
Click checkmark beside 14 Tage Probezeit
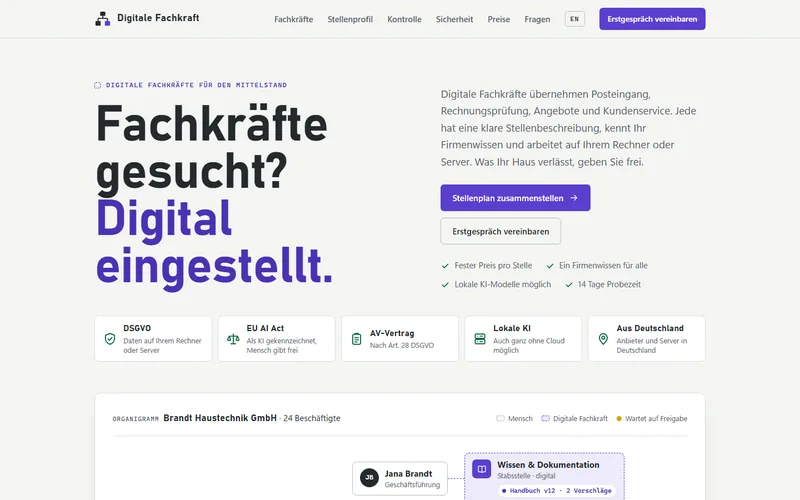(569, 285)
